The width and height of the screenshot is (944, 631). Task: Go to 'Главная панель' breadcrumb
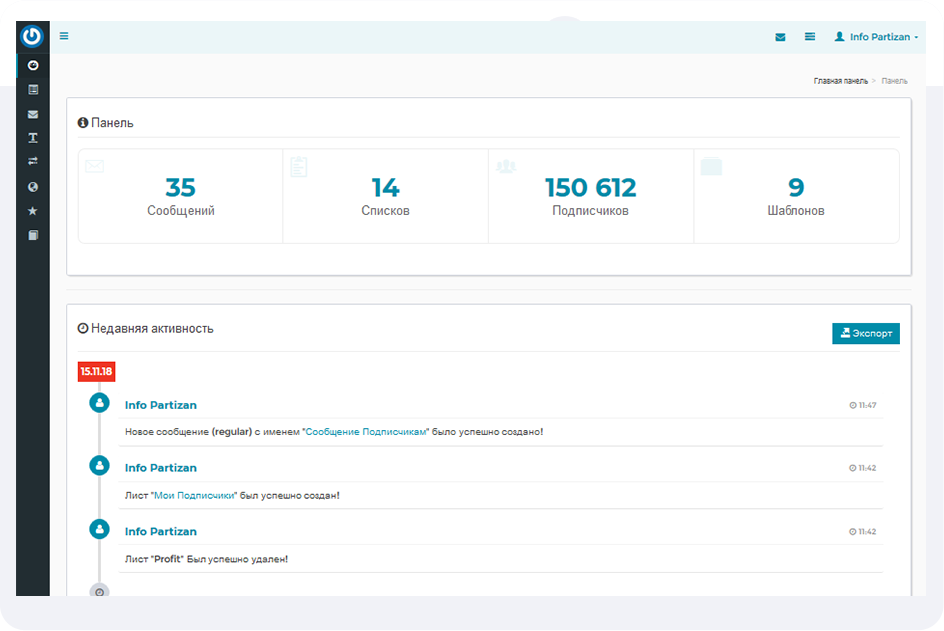(x=840, y=80)
